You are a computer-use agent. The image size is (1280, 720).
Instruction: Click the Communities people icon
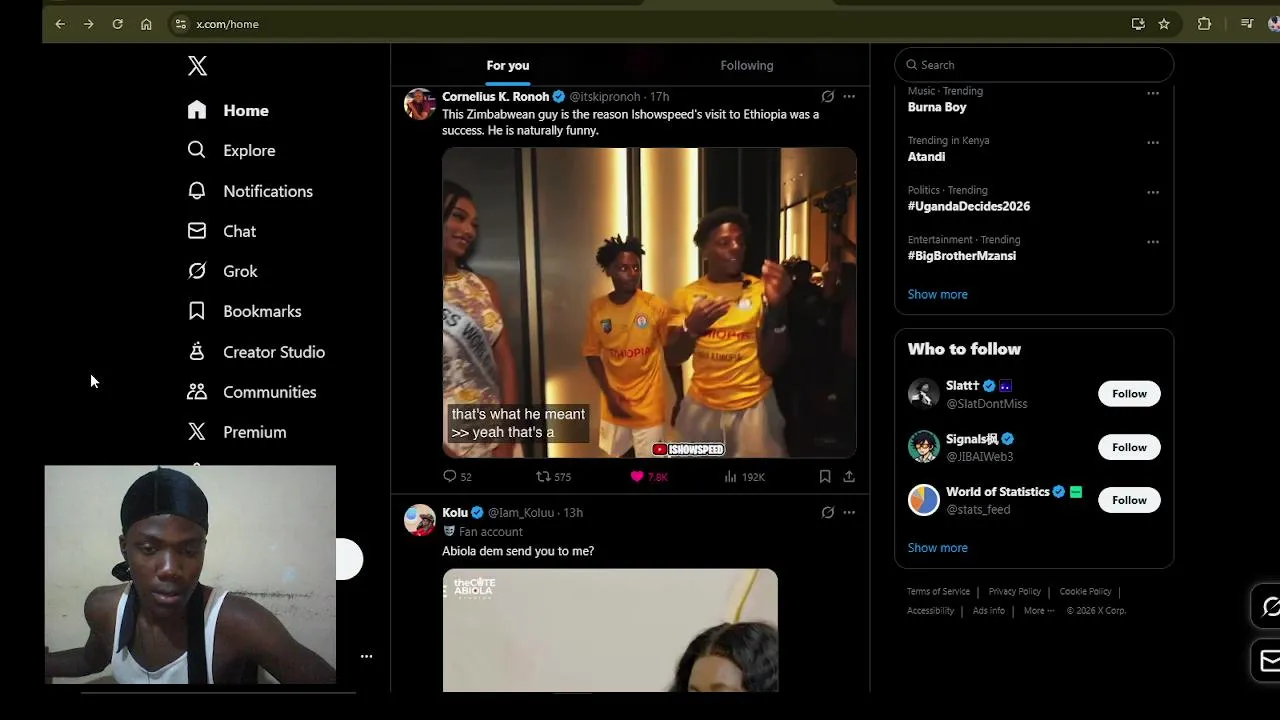pos(197,391)
